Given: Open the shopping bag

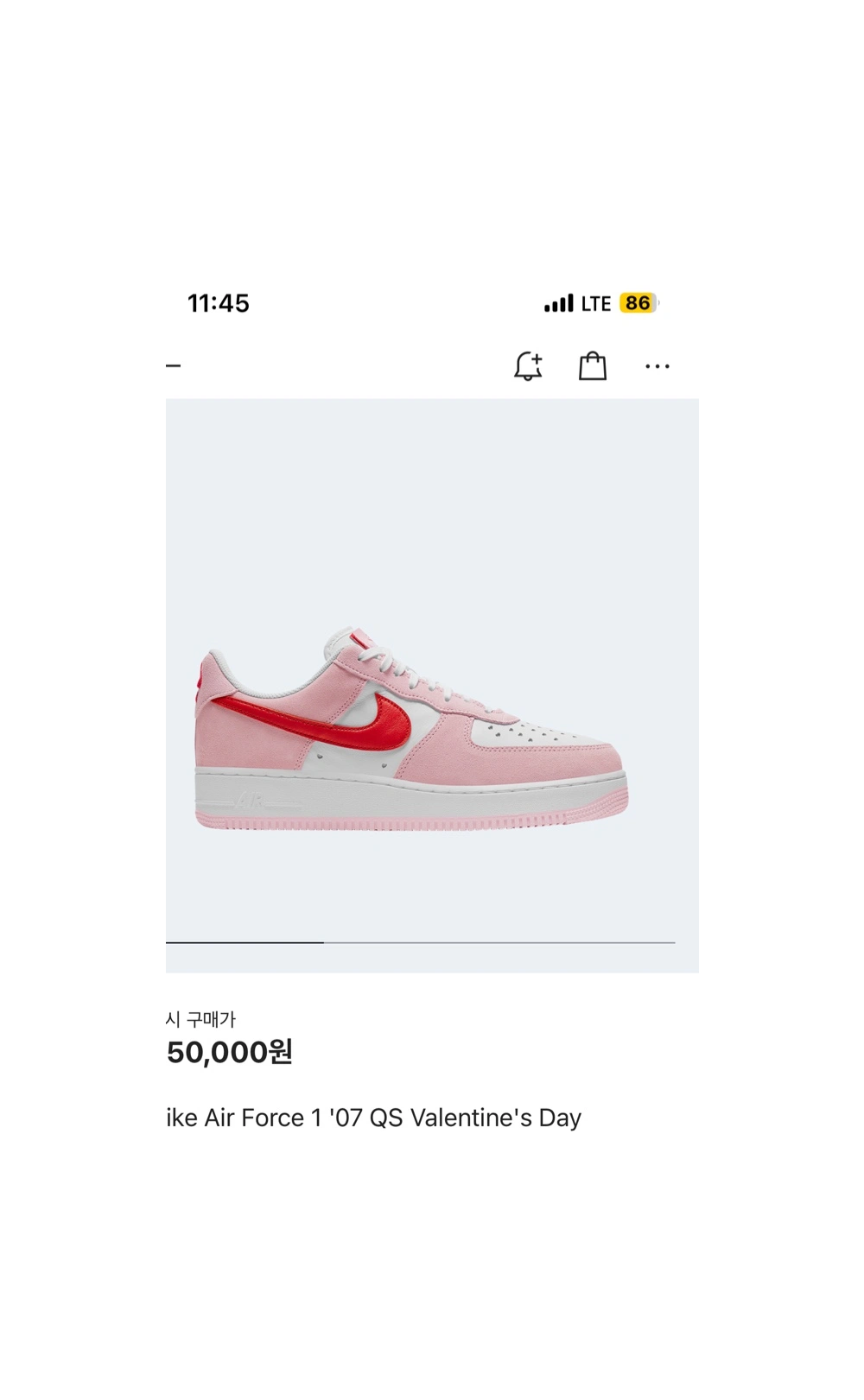Looking at the screenshot, I should [x=593, y=366].
